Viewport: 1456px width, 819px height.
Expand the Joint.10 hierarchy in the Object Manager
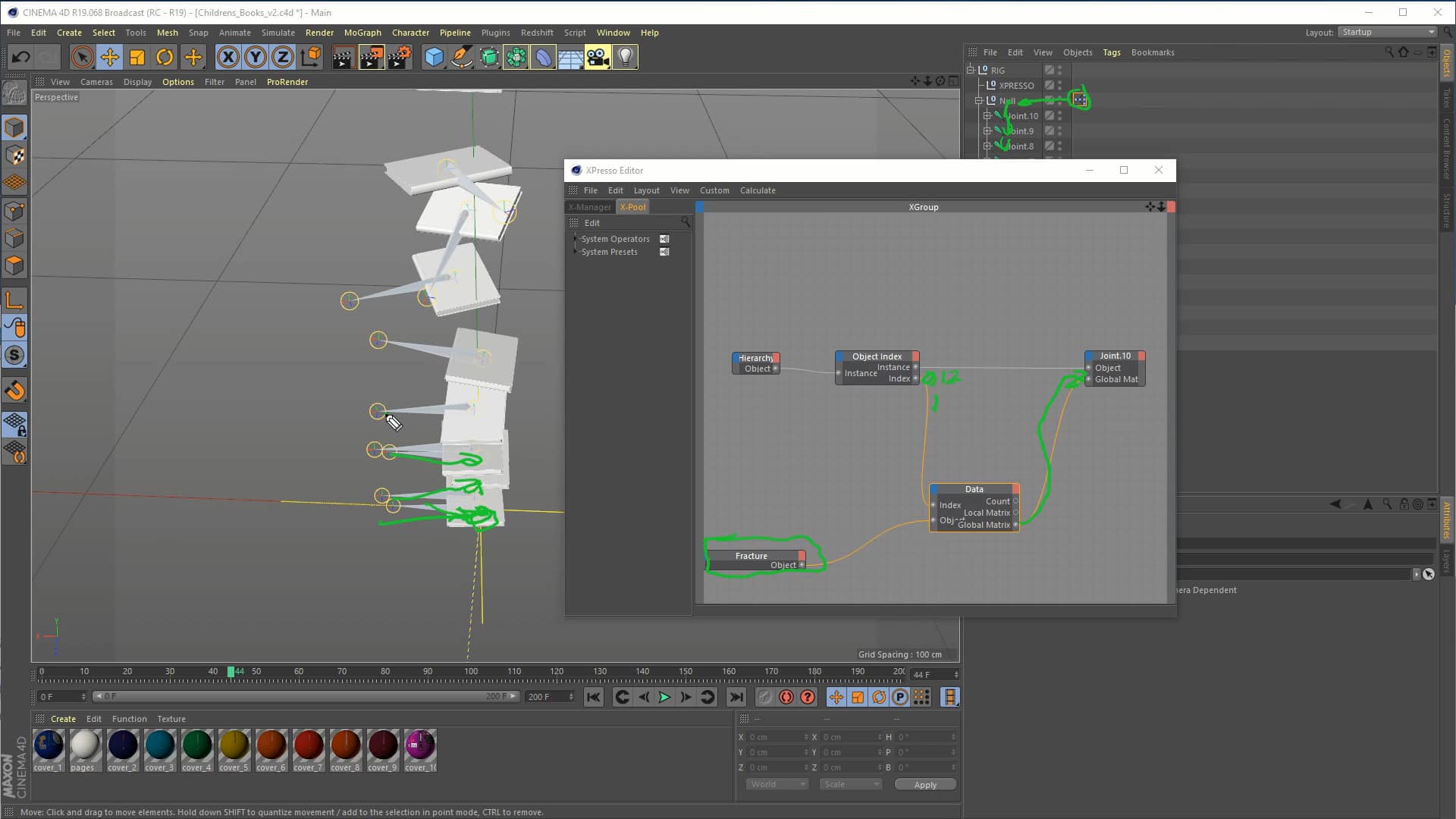pos(987,115)
